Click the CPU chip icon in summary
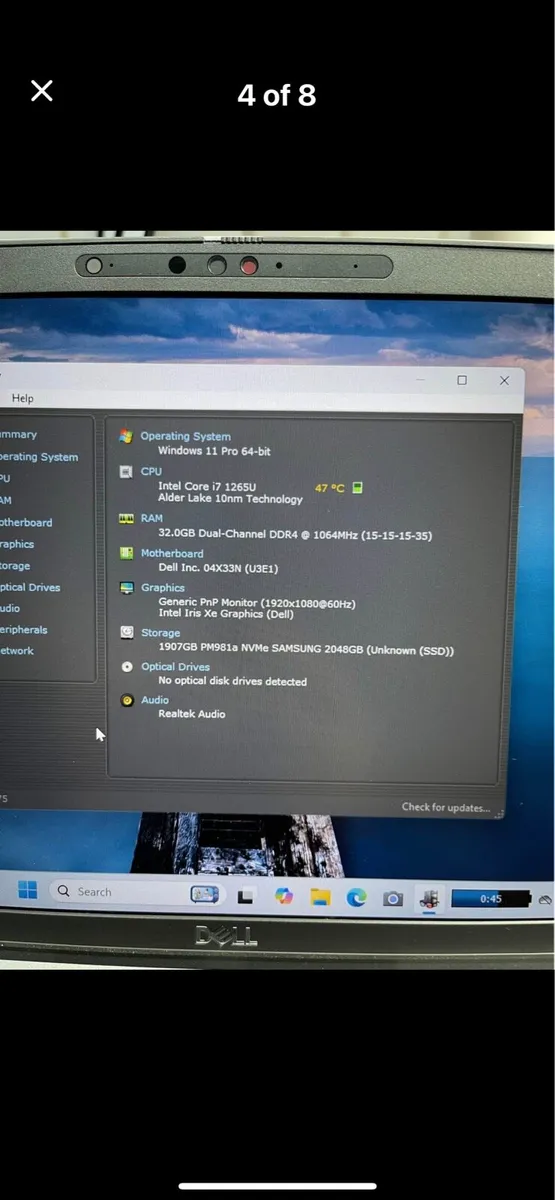Viewport: 555px width, 1200px height. pyautogui.click(x=126, y=471)
